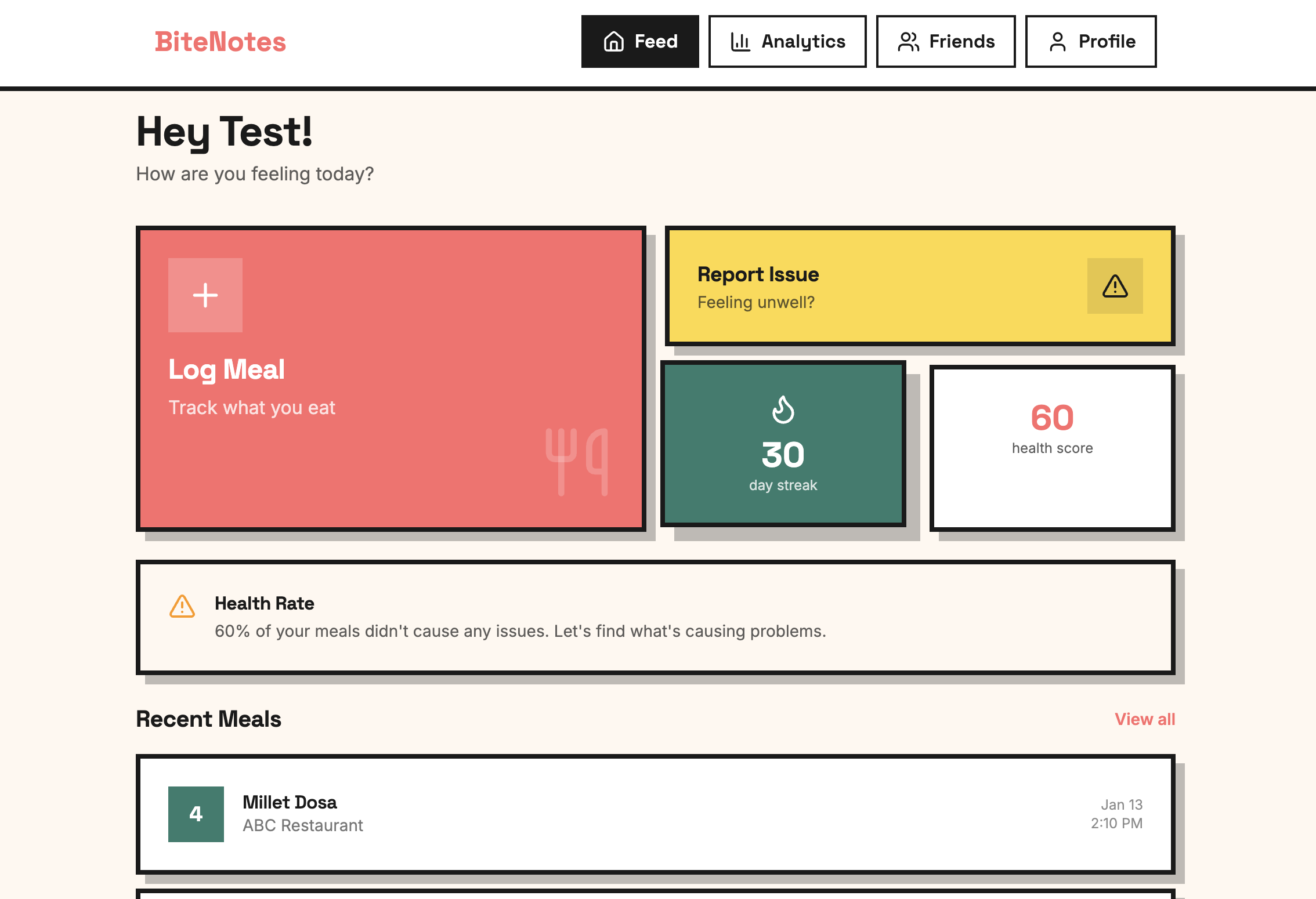1316x899 pixels.
Task: Open the Millet Dosa meal entry
Action: coord(656,814)
